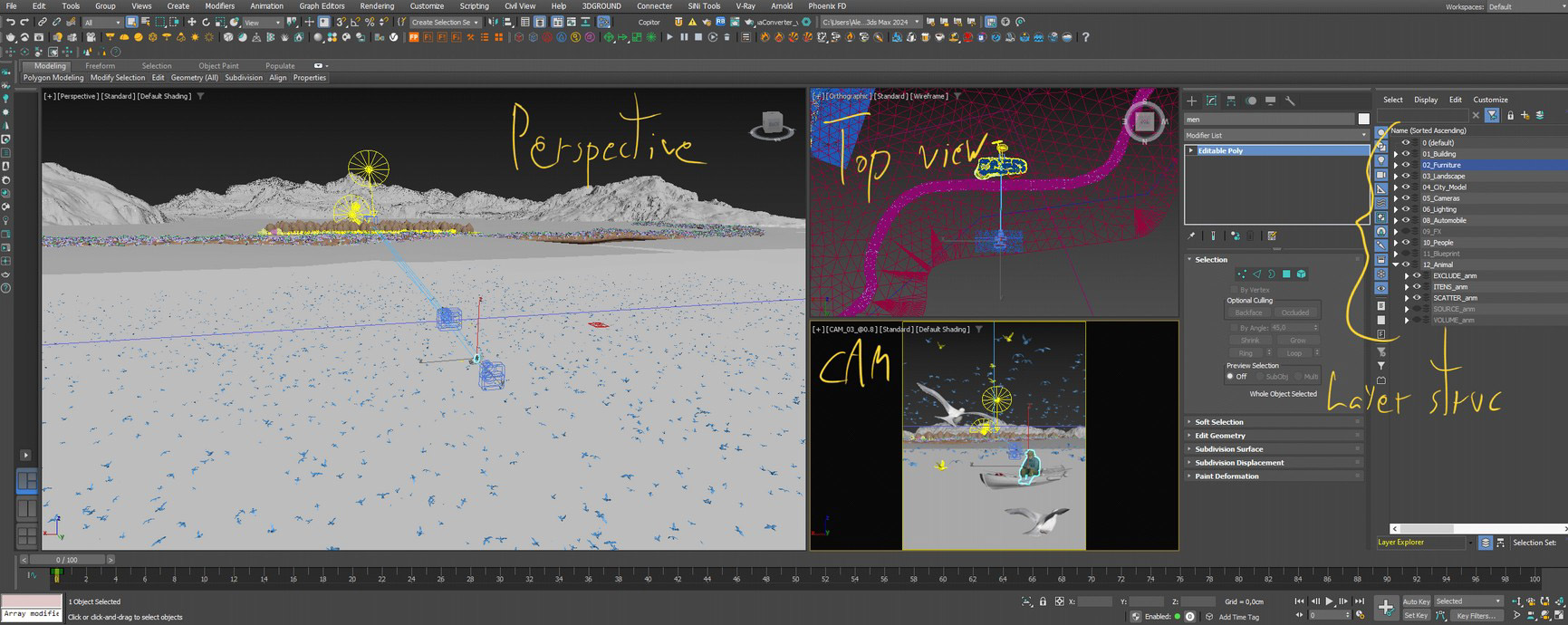Switch to the Freeform ribbon tab
This screenshot has height=625, width=1568.
(x=100, y=66)
